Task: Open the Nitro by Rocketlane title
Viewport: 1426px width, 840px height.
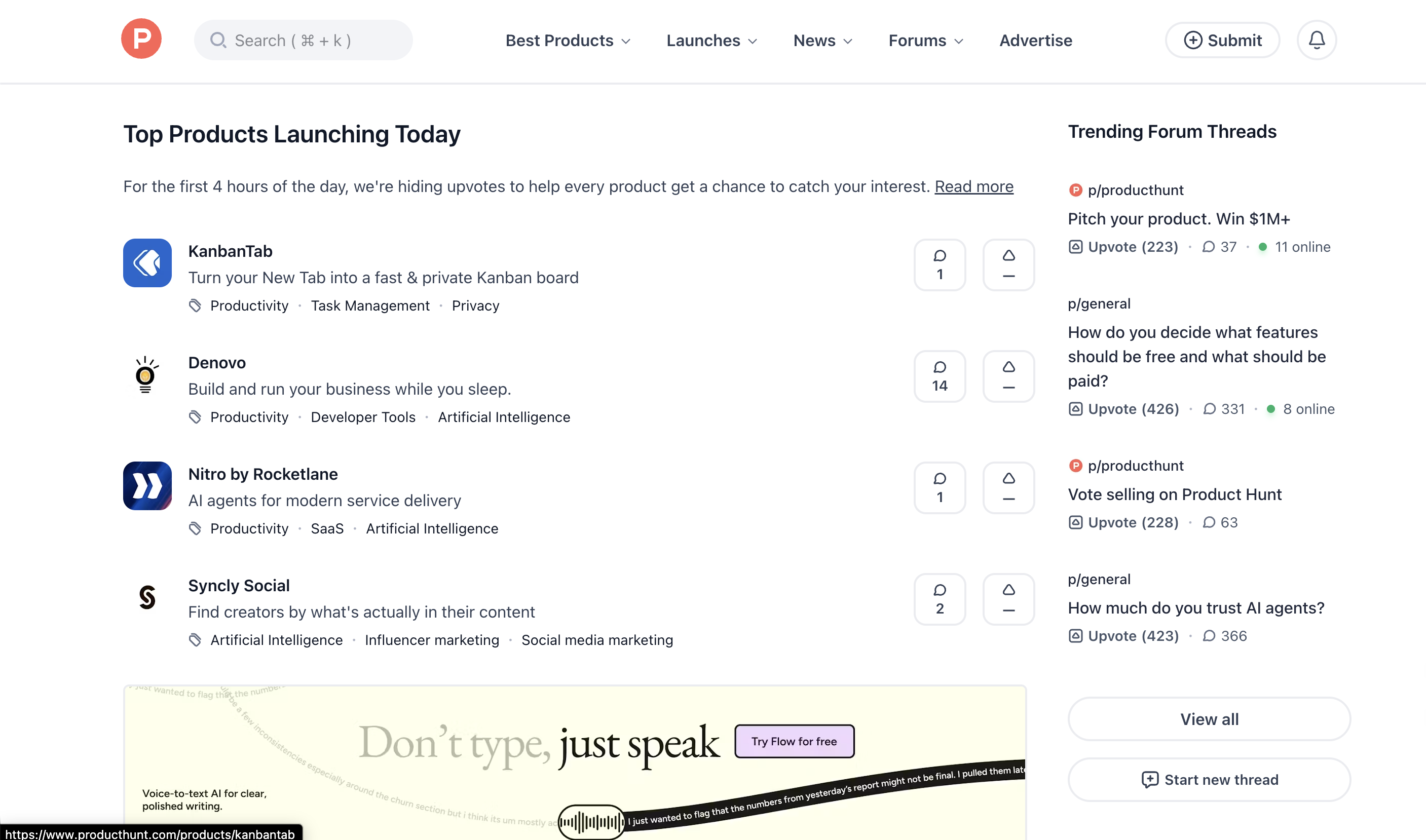Action: tap(262, 474)
